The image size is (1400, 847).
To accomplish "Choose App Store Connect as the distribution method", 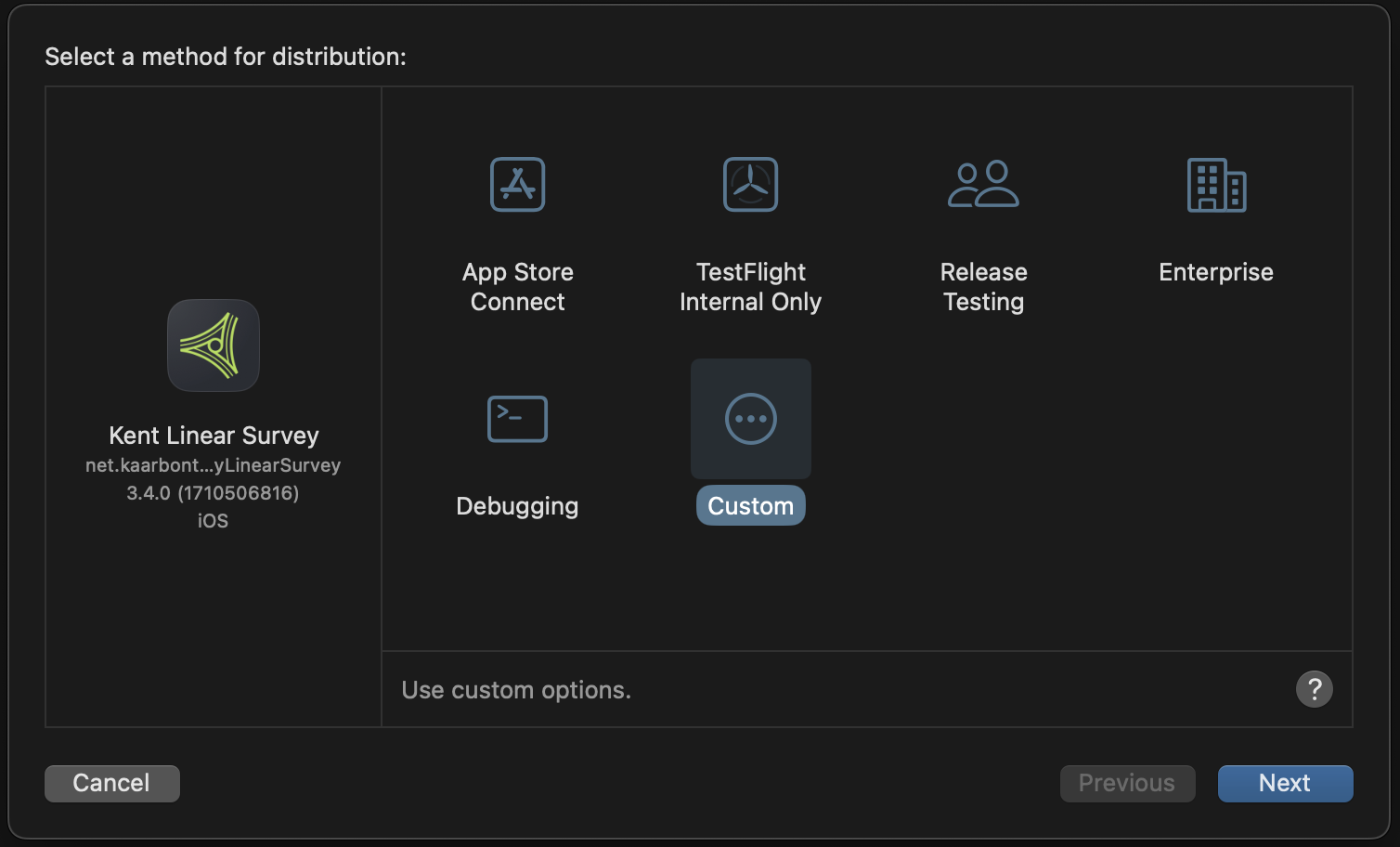I will 517,286.
